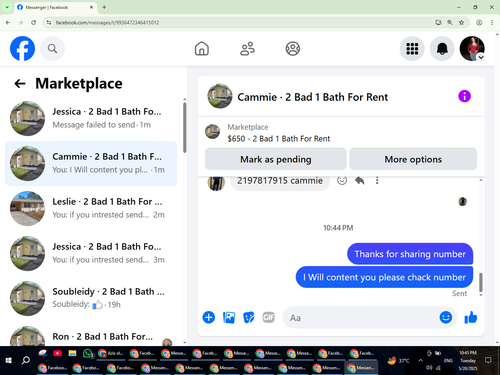Click the small seen-avatar under cammie message
The height and width of the screenshot is (375, 500).
(x=462, y=201)
